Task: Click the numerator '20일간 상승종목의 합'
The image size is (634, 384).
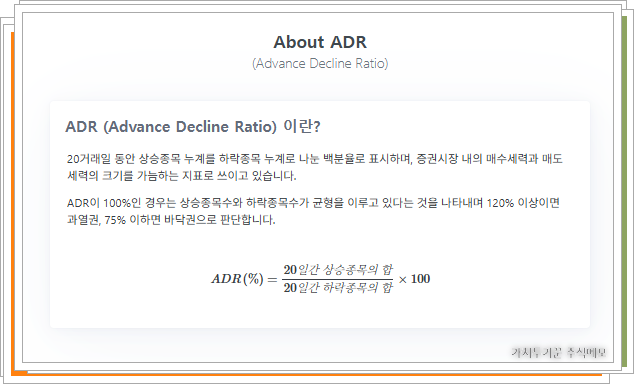Action: pos(338,270)
